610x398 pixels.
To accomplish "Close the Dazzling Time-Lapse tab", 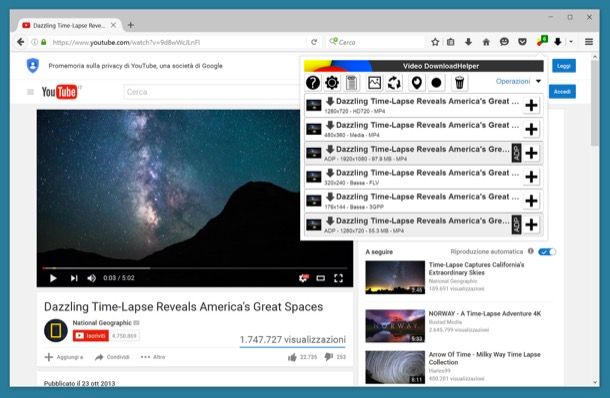I will (x=113, y=25).
